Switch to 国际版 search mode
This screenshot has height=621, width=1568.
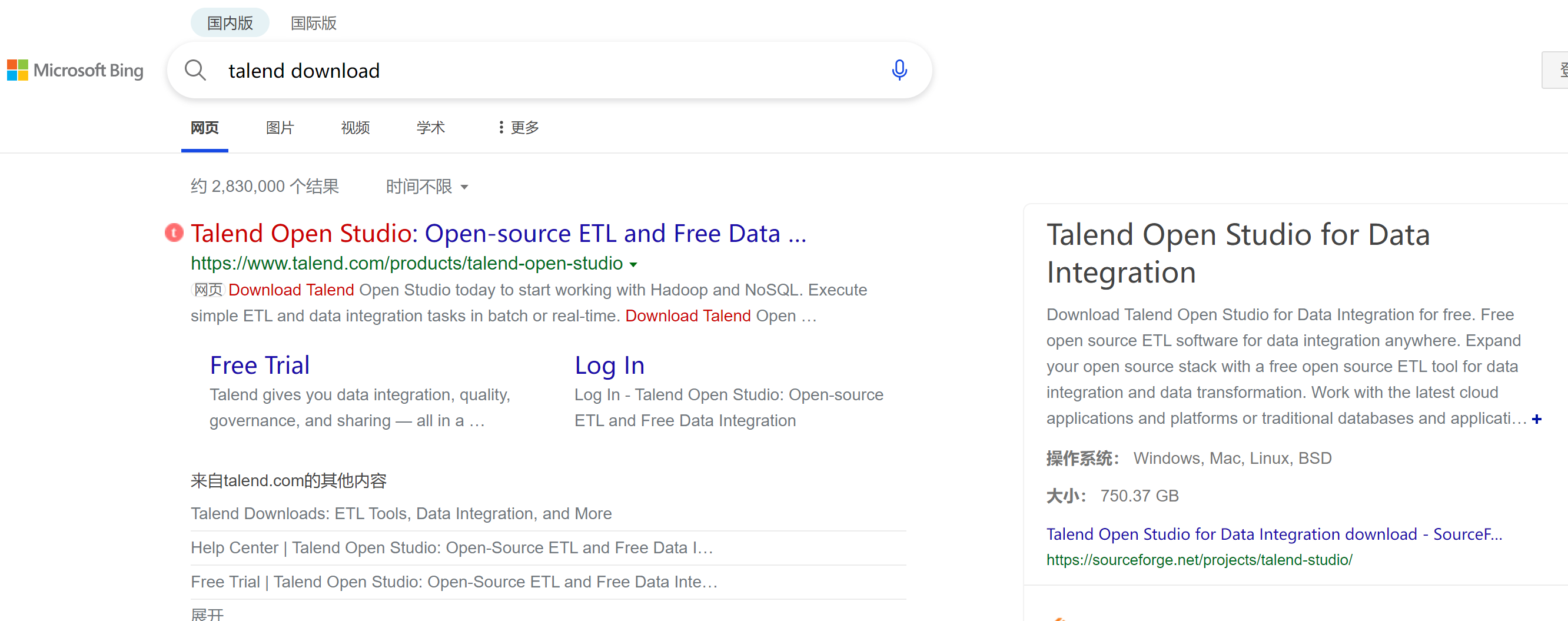click(x=314, y=23)
